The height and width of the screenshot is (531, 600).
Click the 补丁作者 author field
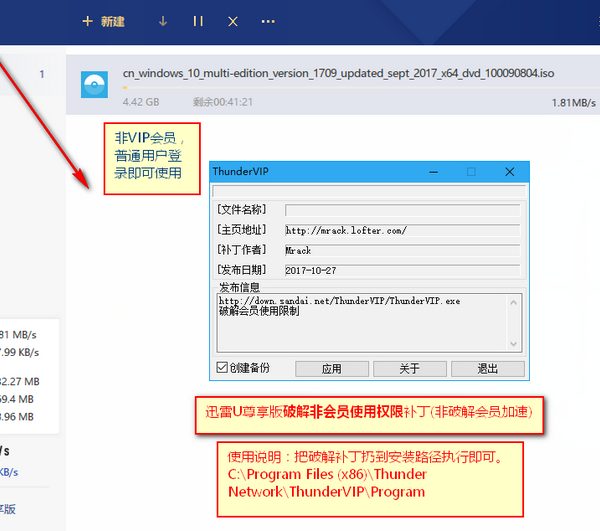tap(402, 250)
